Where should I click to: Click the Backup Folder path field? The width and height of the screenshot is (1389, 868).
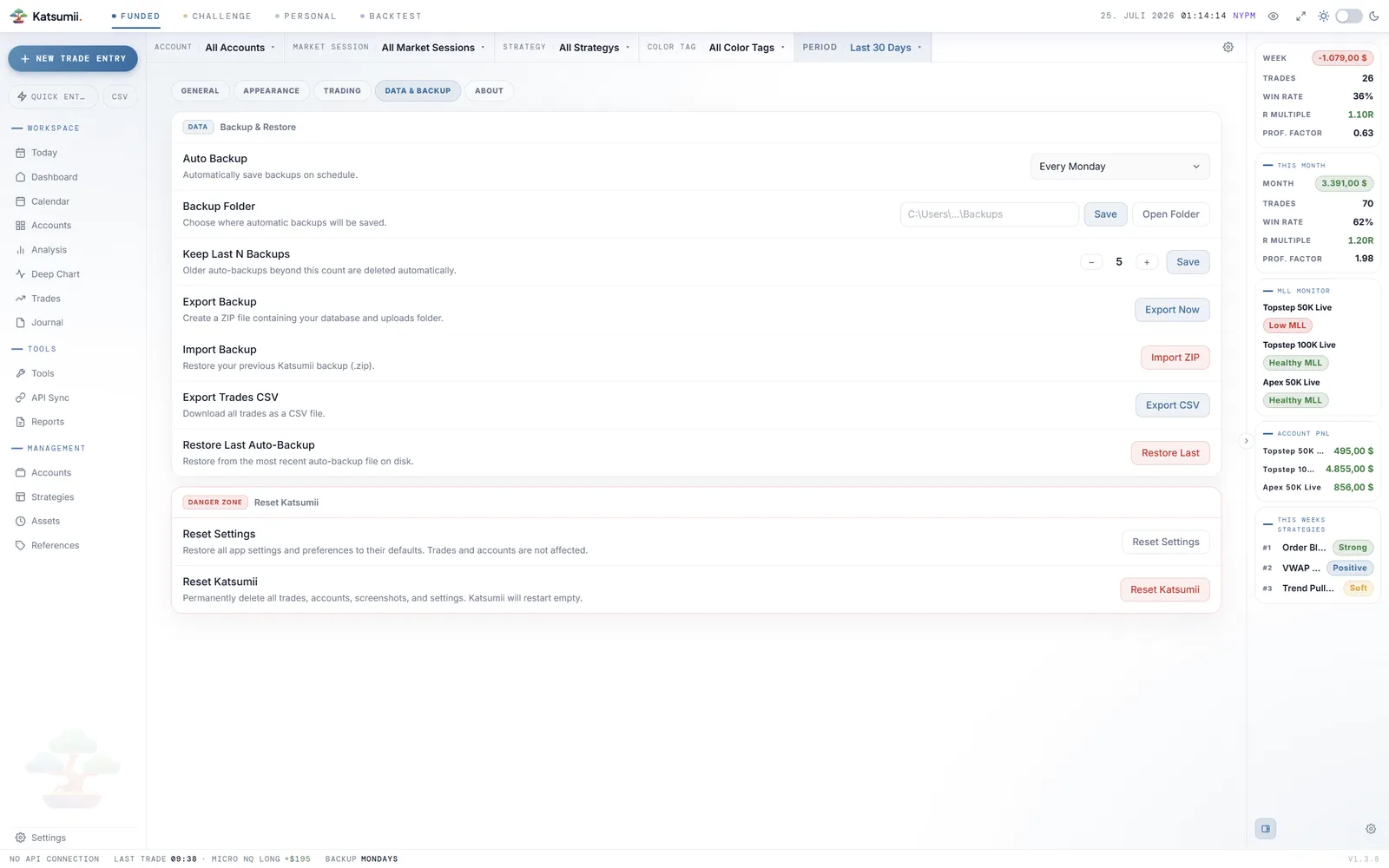989,214
